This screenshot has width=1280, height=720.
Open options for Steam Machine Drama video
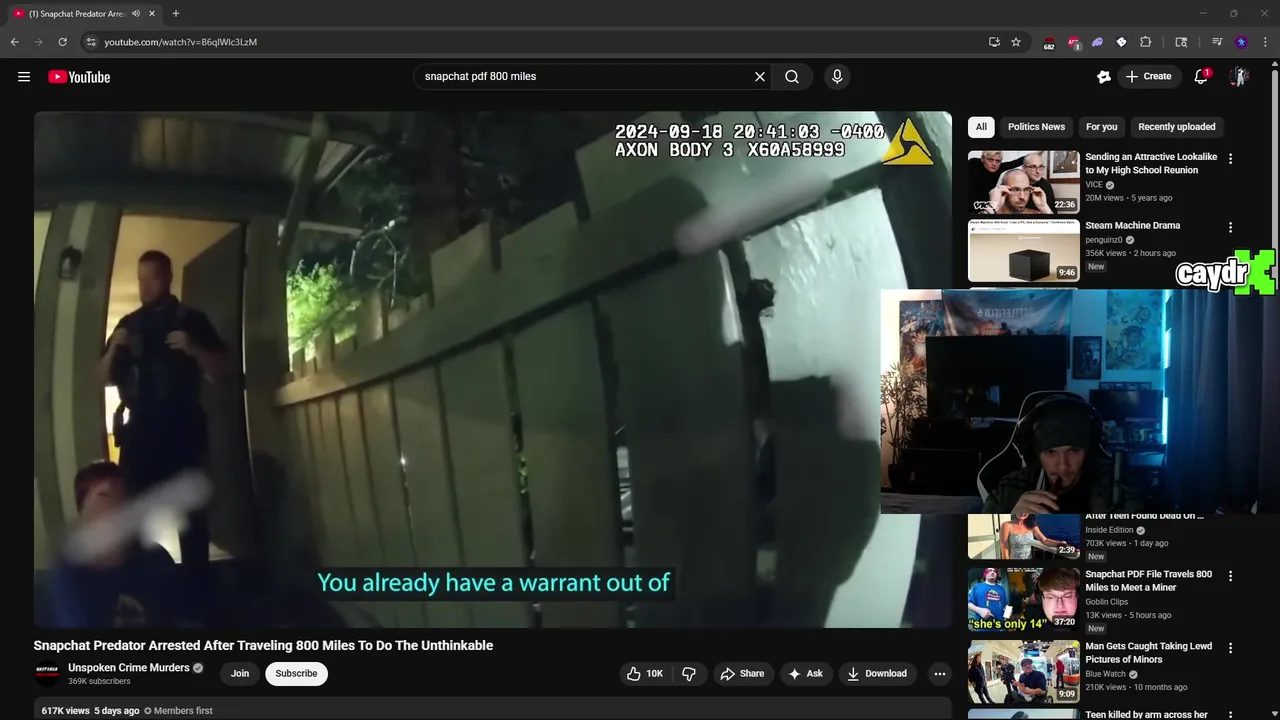click(1231, 228)
